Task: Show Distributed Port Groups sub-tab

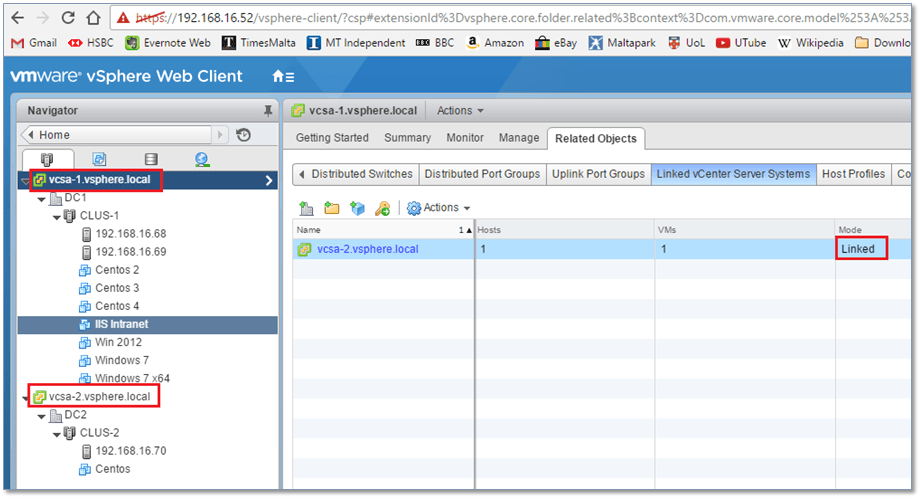Action: tap(482, 174)
